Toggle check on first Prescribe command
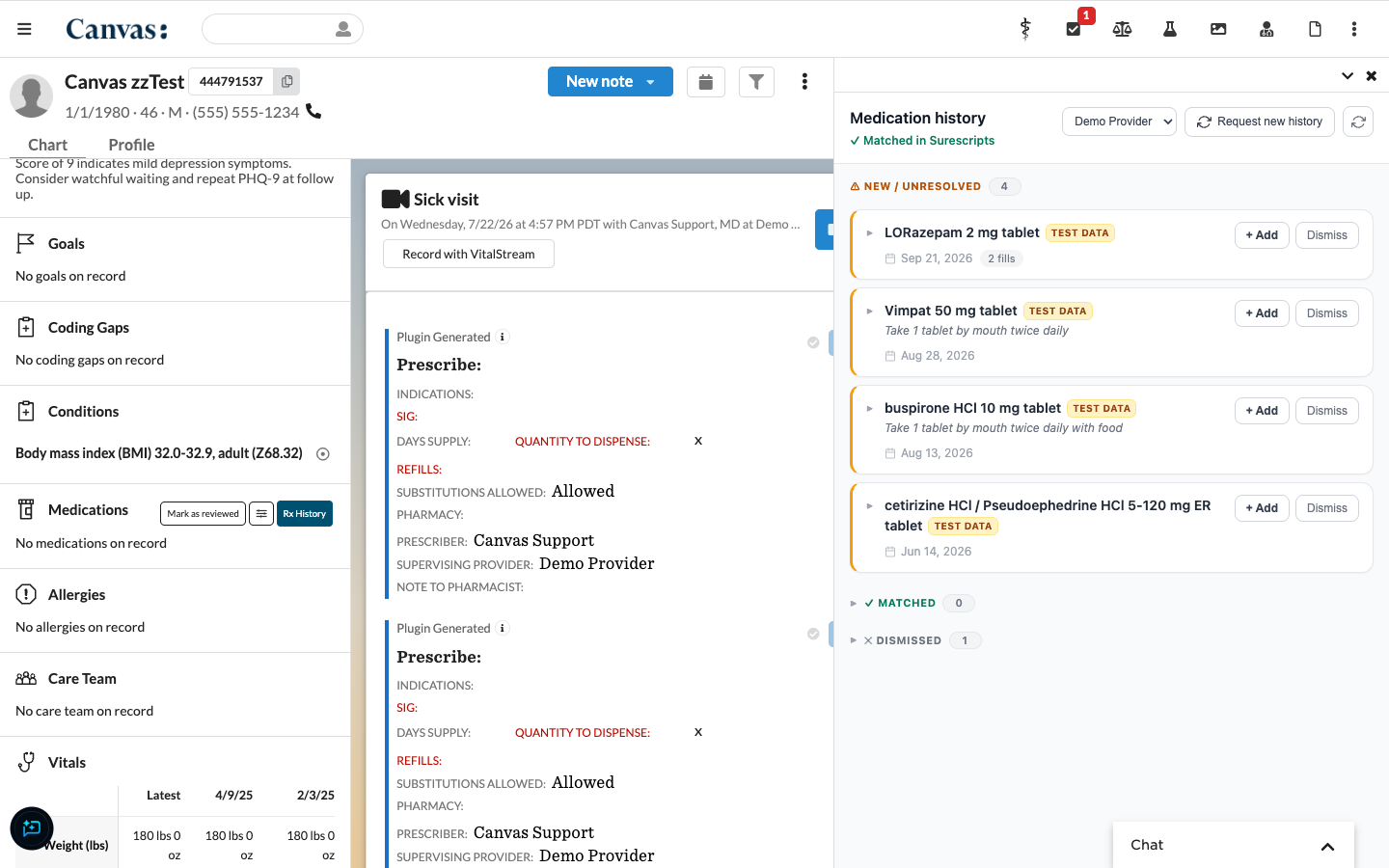This screenshot has width=1389, height=868. (x=813, y=342)
